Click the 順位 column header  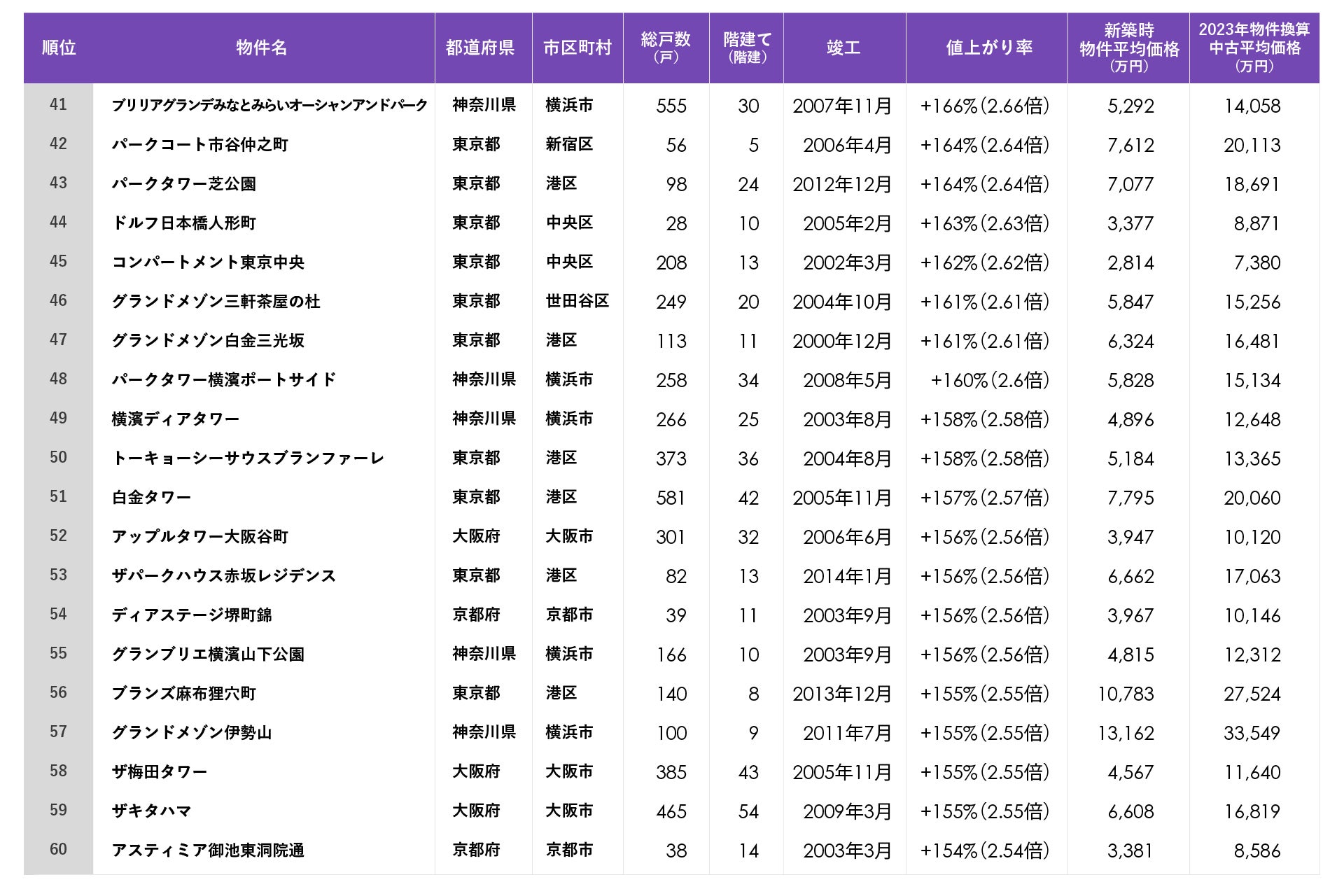(x=59, y=48)
